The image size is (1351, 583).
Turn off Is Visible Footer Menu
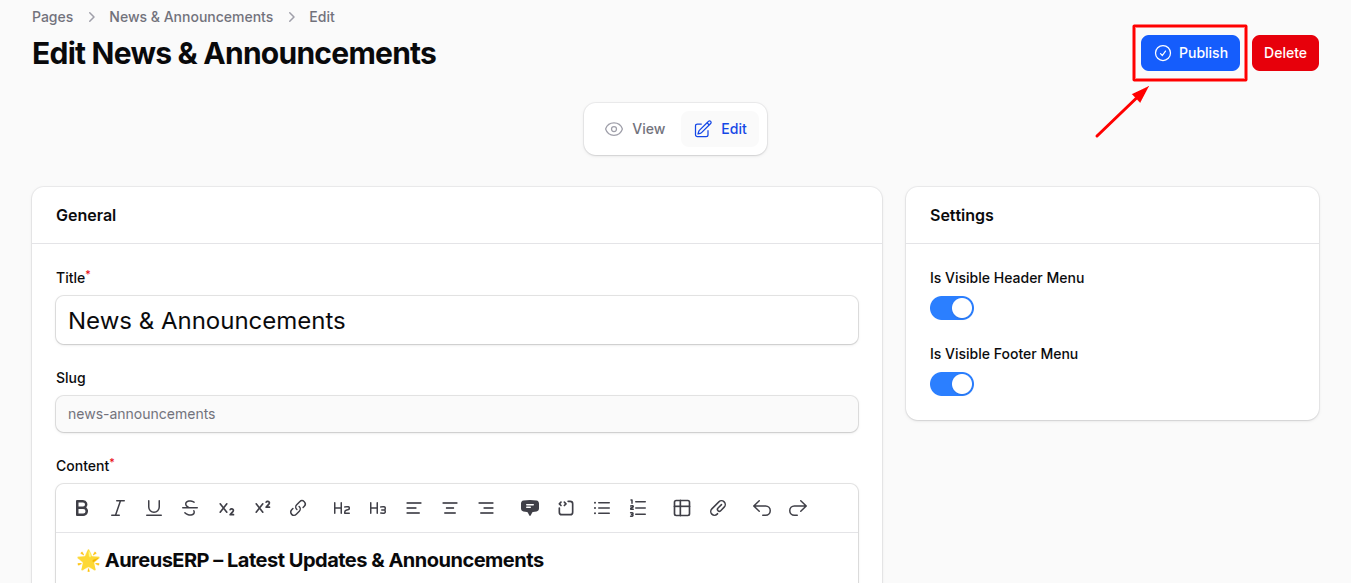(x=951, y=384)
